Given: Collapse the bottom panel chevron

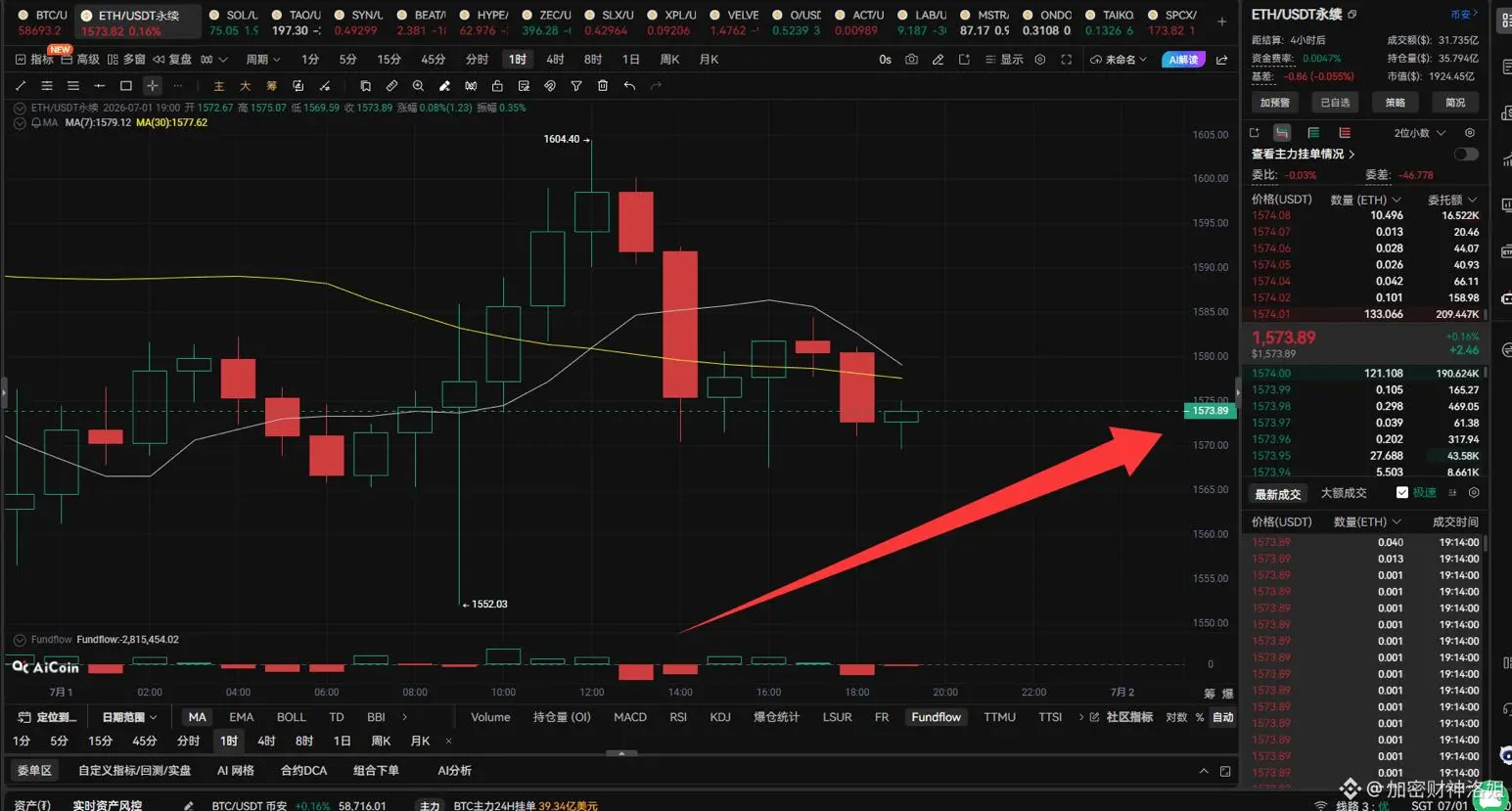Looking at the screenshot, I should pos(1204,771).
